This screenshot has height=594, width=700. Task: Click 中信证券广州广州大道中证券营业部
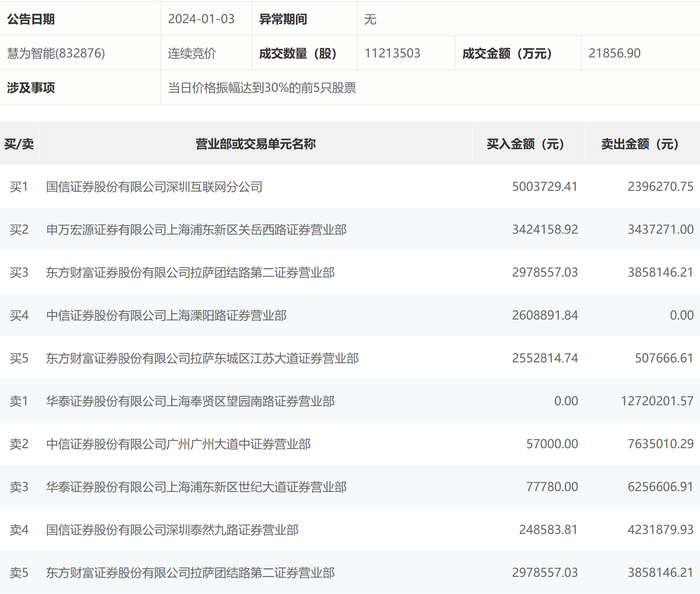click(x=178, y=444)
